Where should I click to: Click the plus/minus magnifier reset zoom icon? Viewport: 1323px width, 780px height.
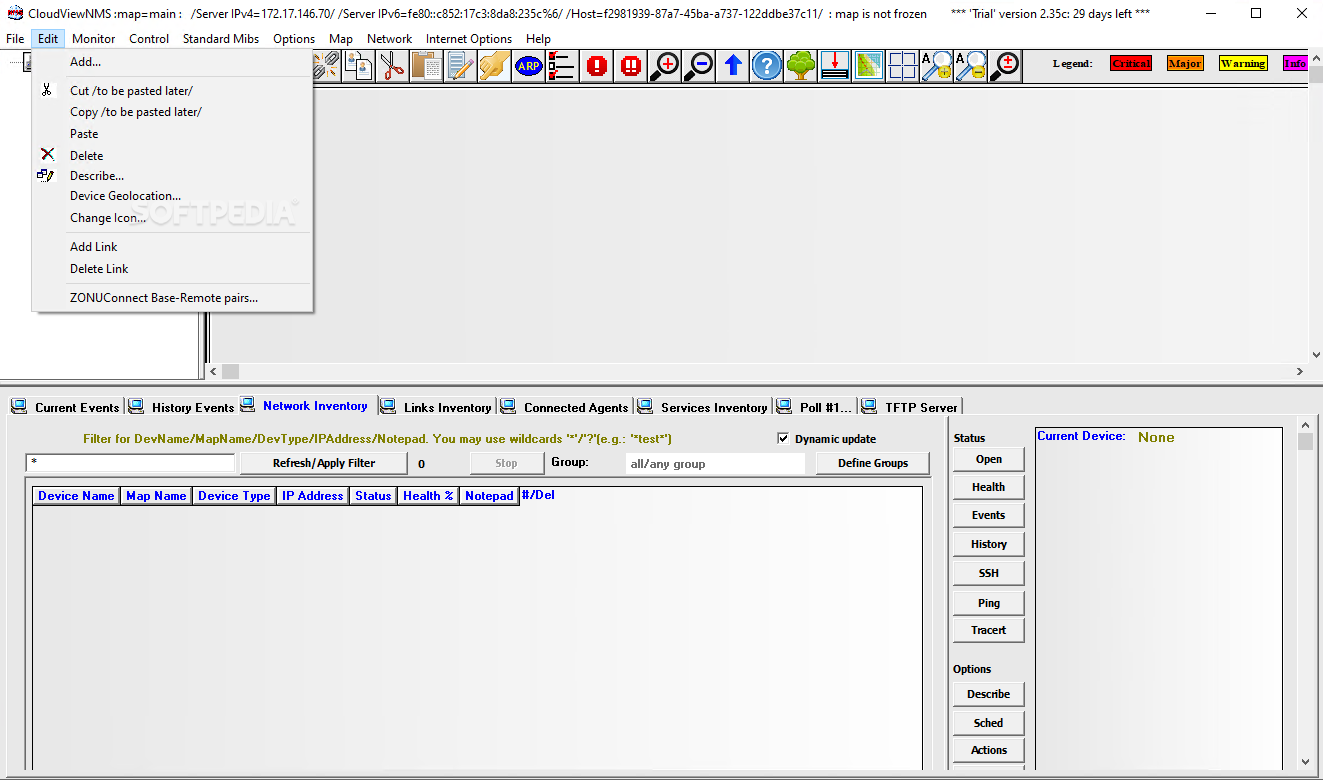[1005, 66]
